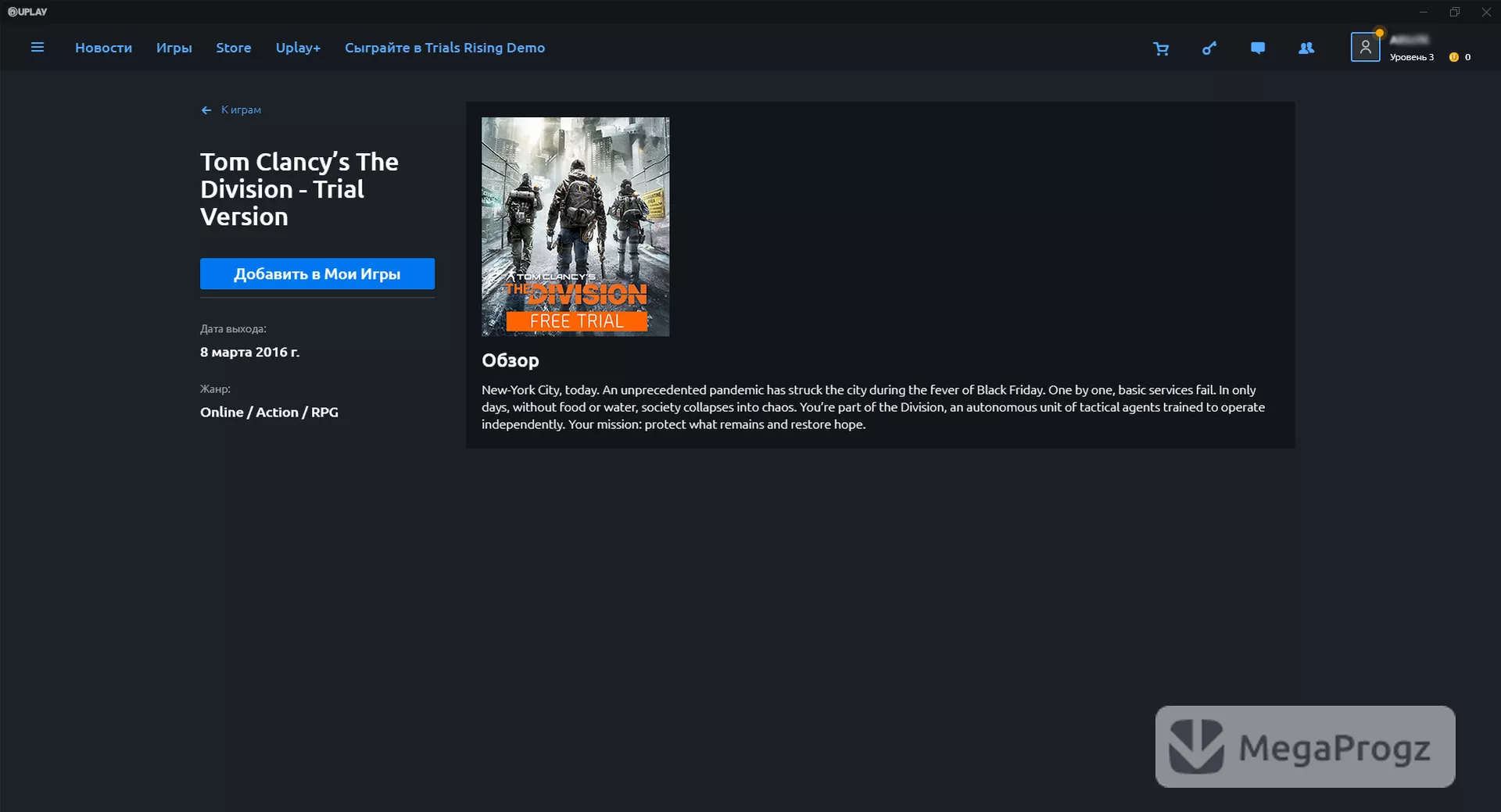Open the Uplay+ tab

[298, 48]
